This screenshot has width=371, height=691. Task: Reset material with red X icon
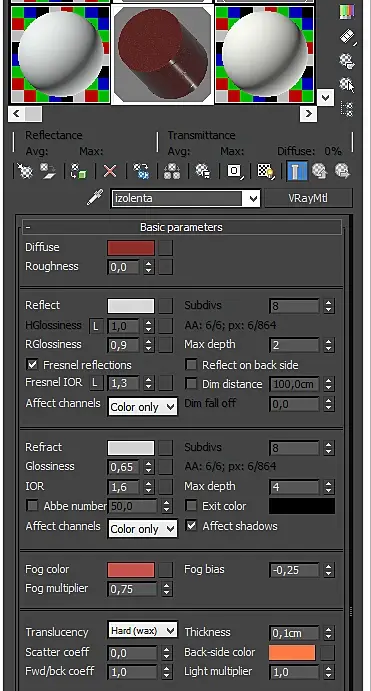pos(110,171)
